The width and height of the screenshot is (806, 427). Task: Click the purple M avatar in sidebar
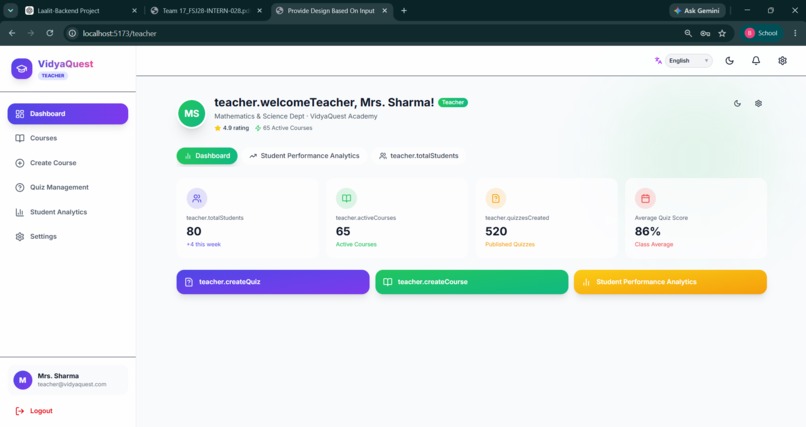tap(23, 380)
